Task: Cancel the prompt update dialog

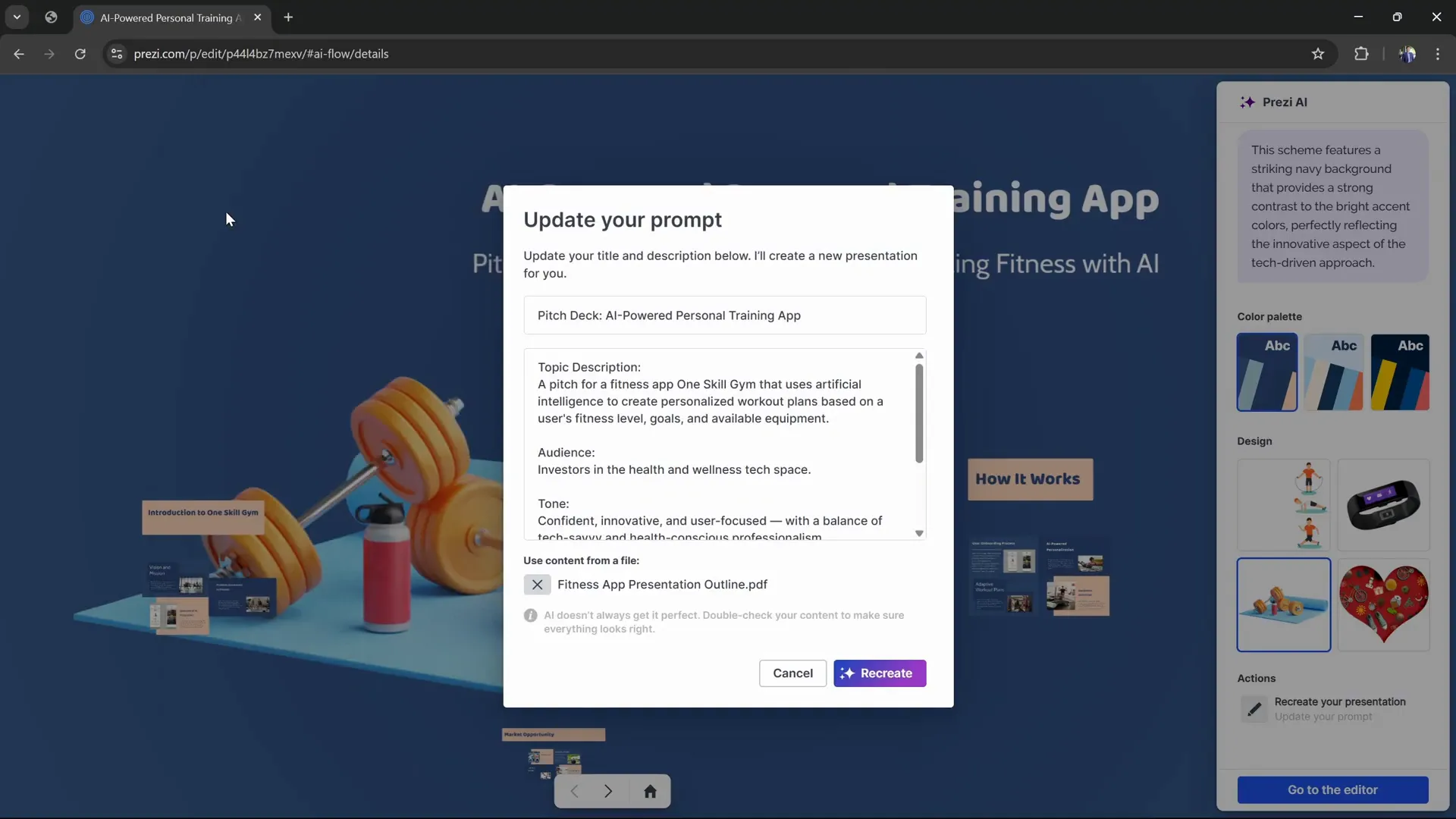Action: [x=792, y=673]
